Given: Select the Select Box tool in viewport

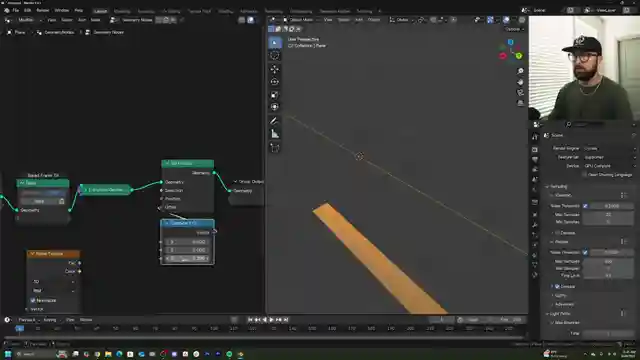Looking at the screenshot, I should (x=275, y=42).
